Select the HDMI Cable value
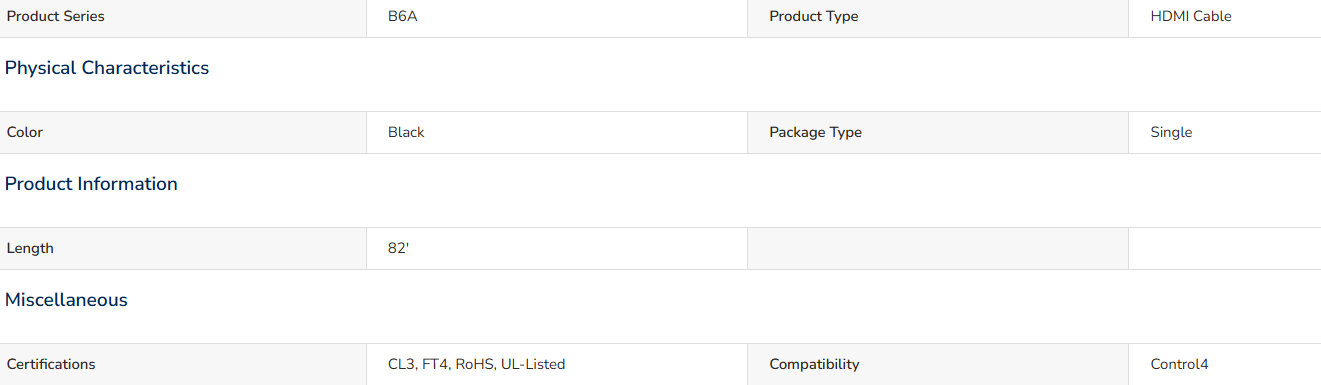Viewport: 1321px width, 385px height. 1191,16
